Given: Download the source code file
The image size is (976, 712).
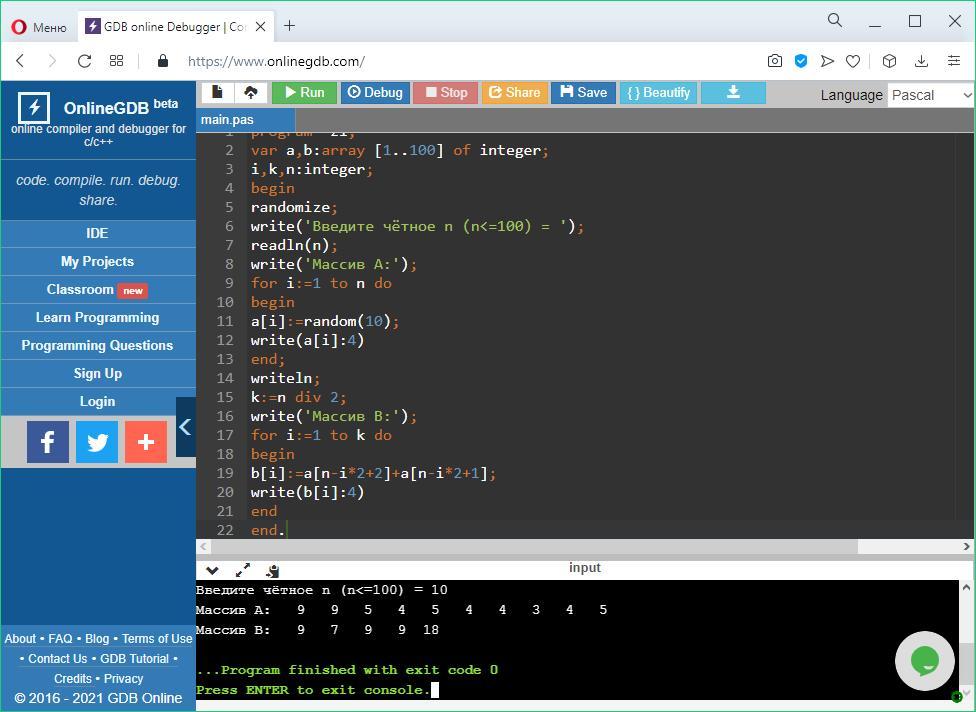Looking at the screenshot, I should 733,93.
